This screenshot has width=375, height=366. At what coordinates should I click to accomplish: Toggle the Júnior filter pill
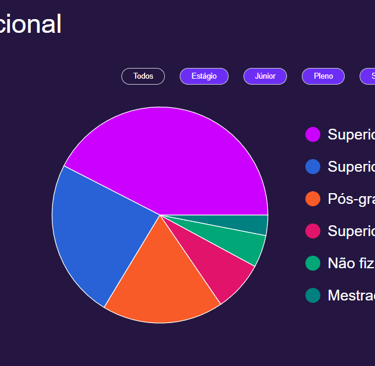265,76
